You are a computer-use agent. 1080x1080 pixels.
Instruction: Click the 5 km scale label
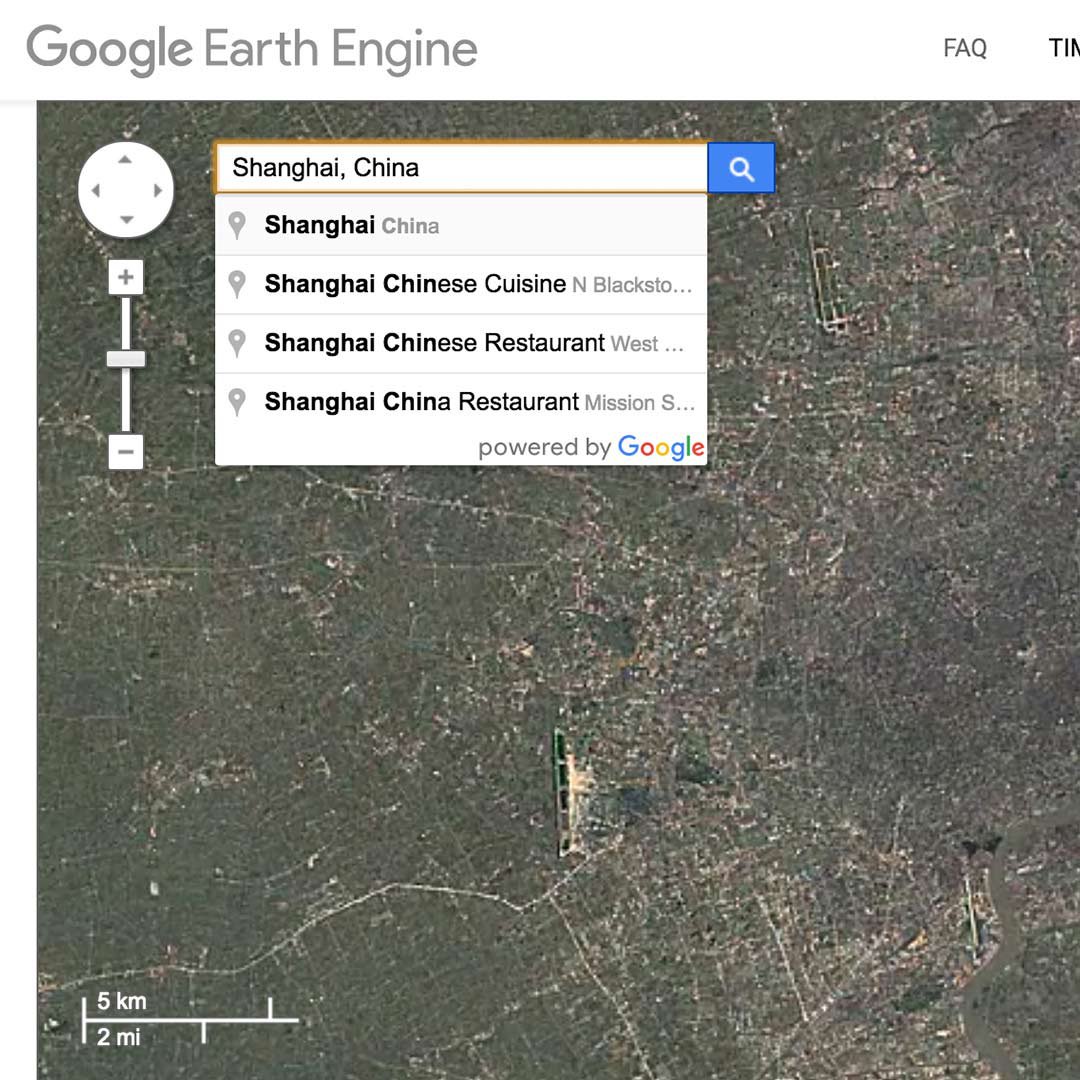pyautogui.click(x=122, y=1001)
